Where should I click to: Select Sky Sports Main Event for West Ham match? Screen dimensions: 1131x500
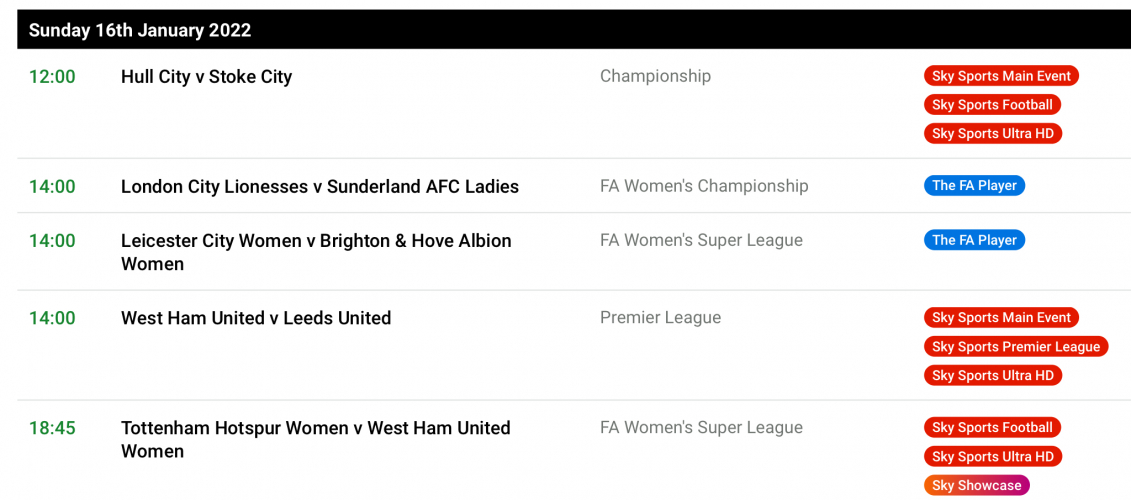tap(1000, 318)
